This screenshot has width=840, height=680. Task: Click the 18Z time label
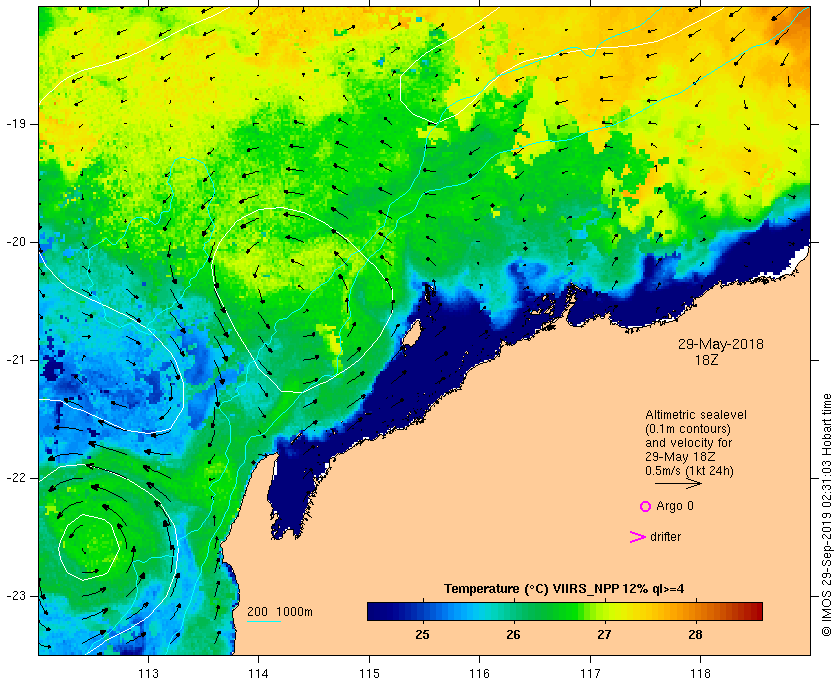706,361
